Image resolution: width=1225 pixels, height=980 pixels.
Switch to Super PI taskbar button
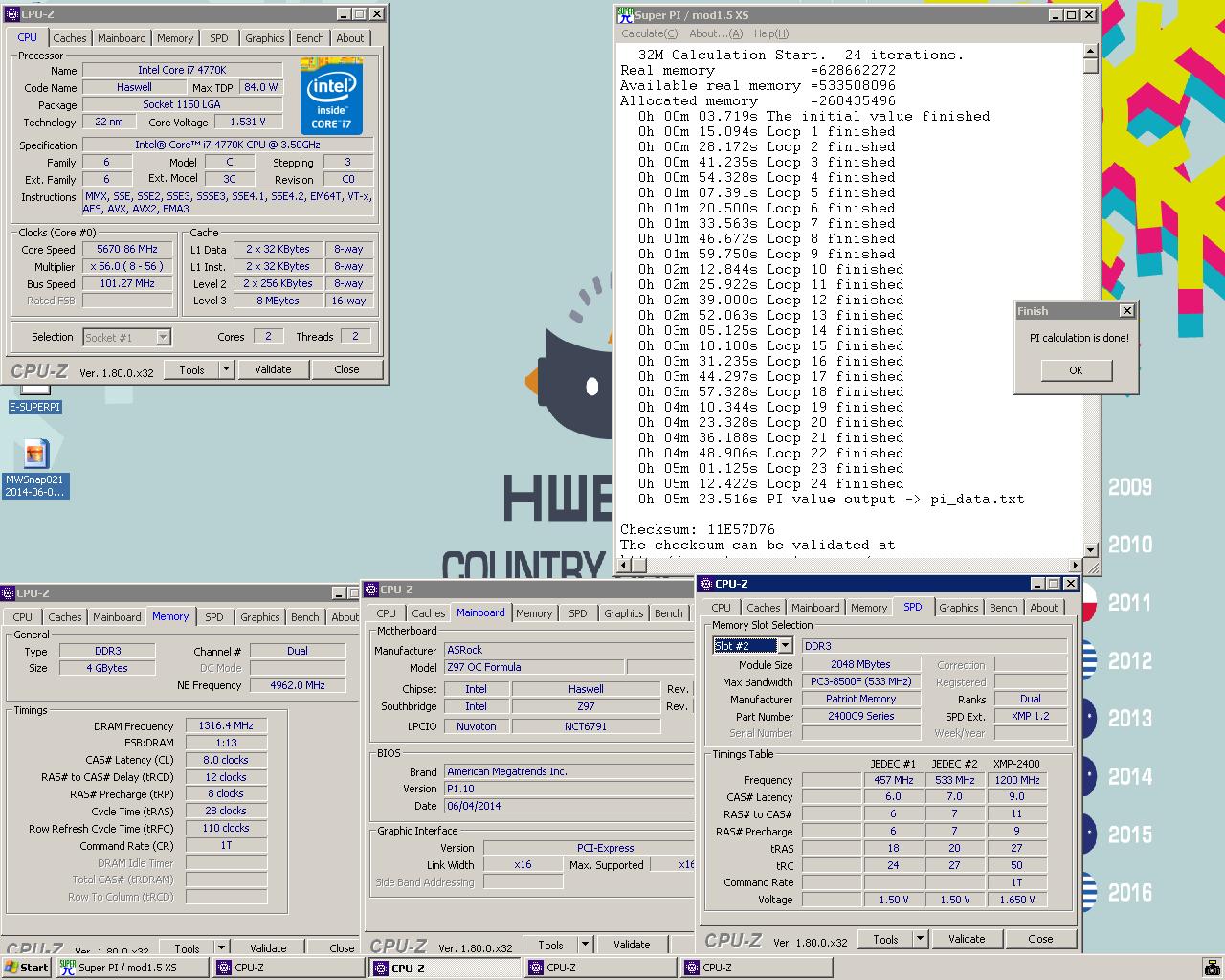pyautogui.click(x=131, y=968)
